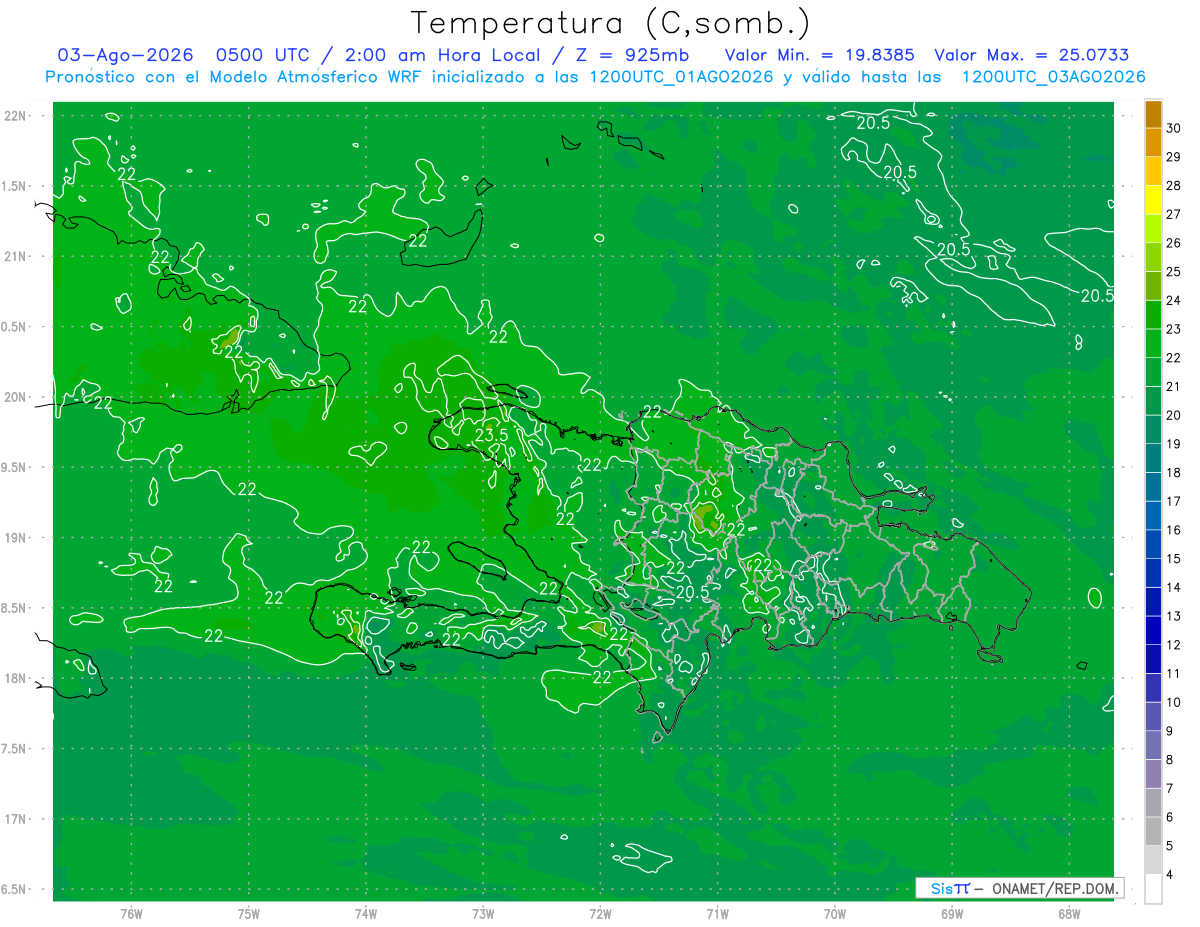This screenshot has height=927, width=1200.
Task: Click the '21N' latitude axis label
Action: pyautogui.click(x=17, y=256)
